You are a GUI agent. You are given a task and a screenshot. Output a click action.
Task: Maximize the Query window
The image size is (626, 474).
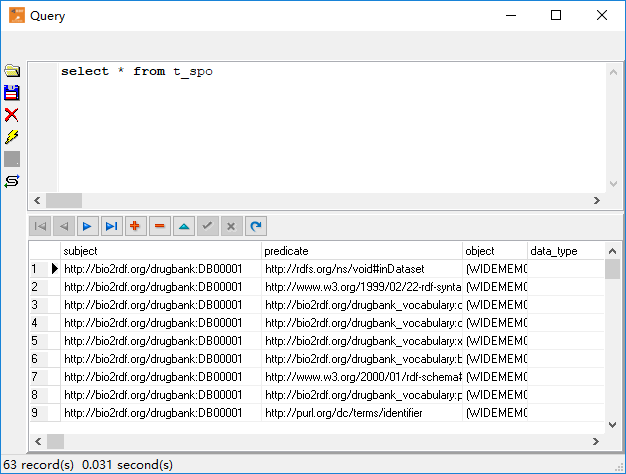click(x=556, y=16)
